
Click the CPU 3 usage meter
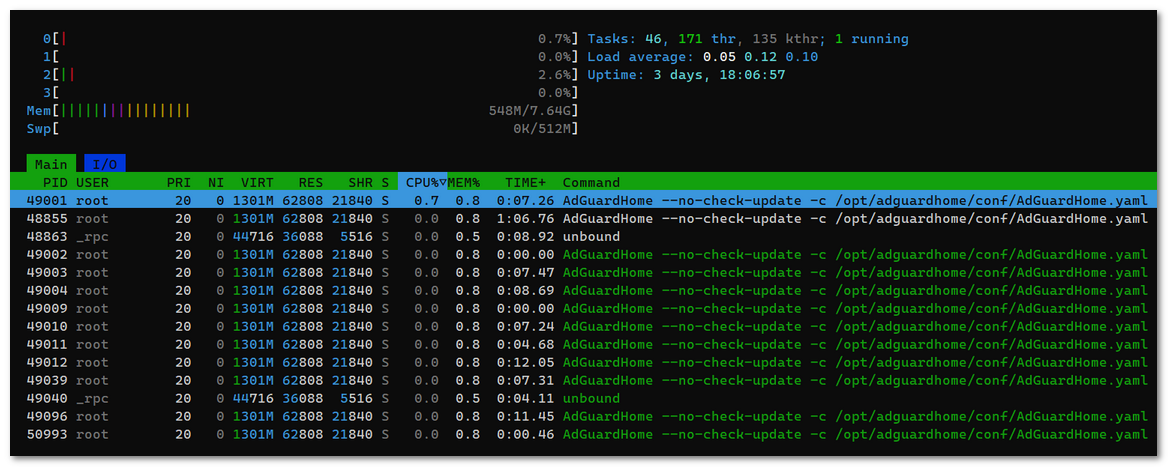311,92
